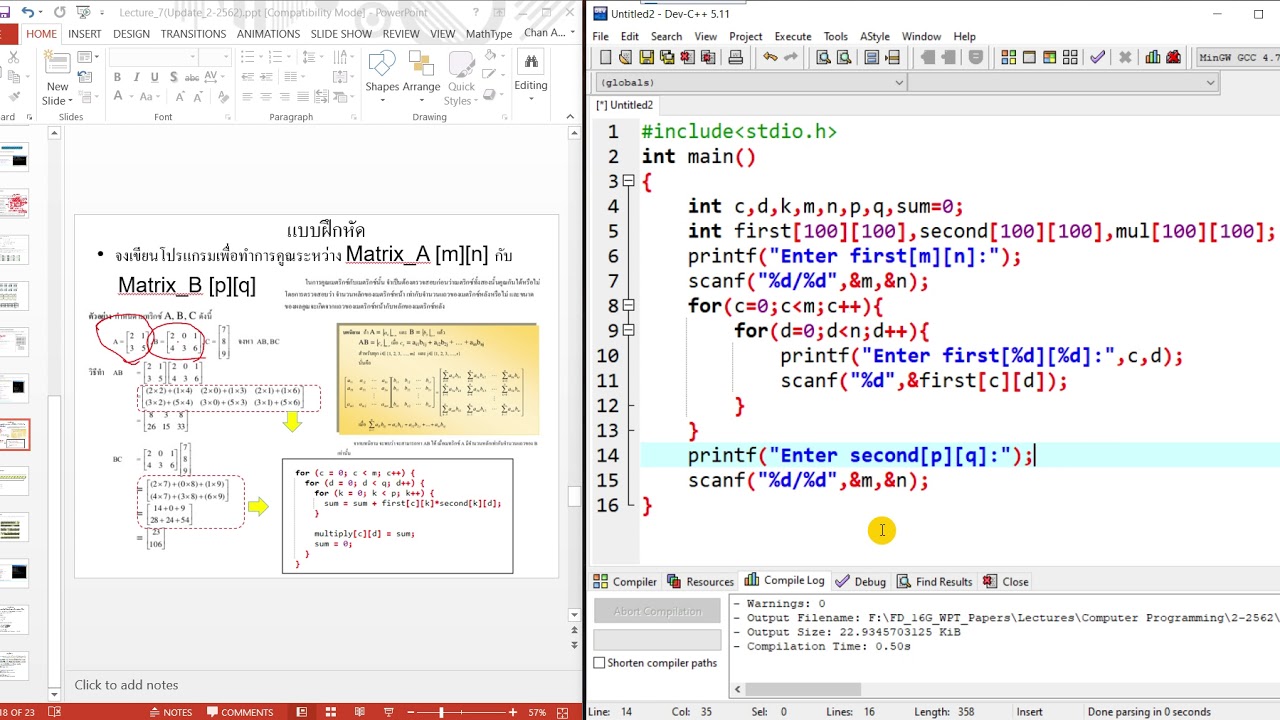The image size is (1280, 720).
Task: Fit slide to current window icon
Action: [x=564, y=712]
